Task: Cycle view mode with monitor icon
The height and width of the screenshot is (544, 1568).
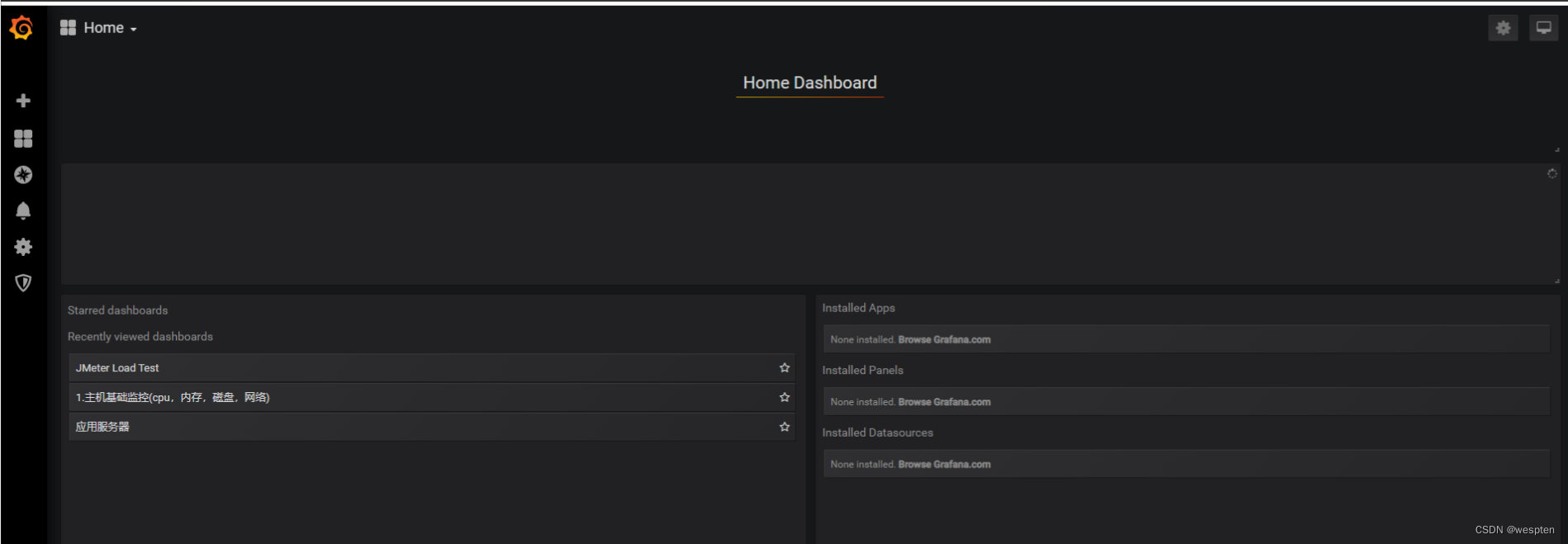Action: (x=1543, y=28)
